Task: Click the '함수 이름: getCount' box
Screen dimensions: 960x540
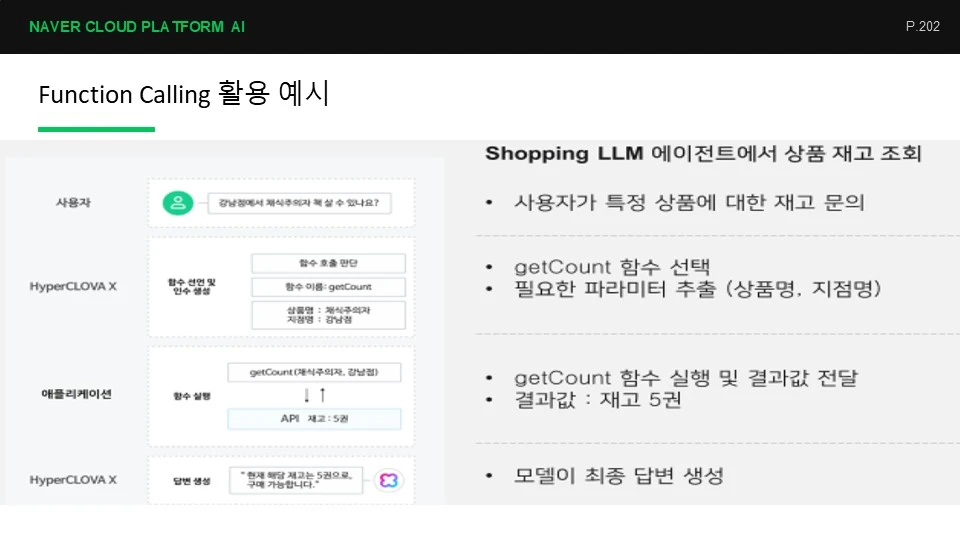Action: tap(328, 287)
